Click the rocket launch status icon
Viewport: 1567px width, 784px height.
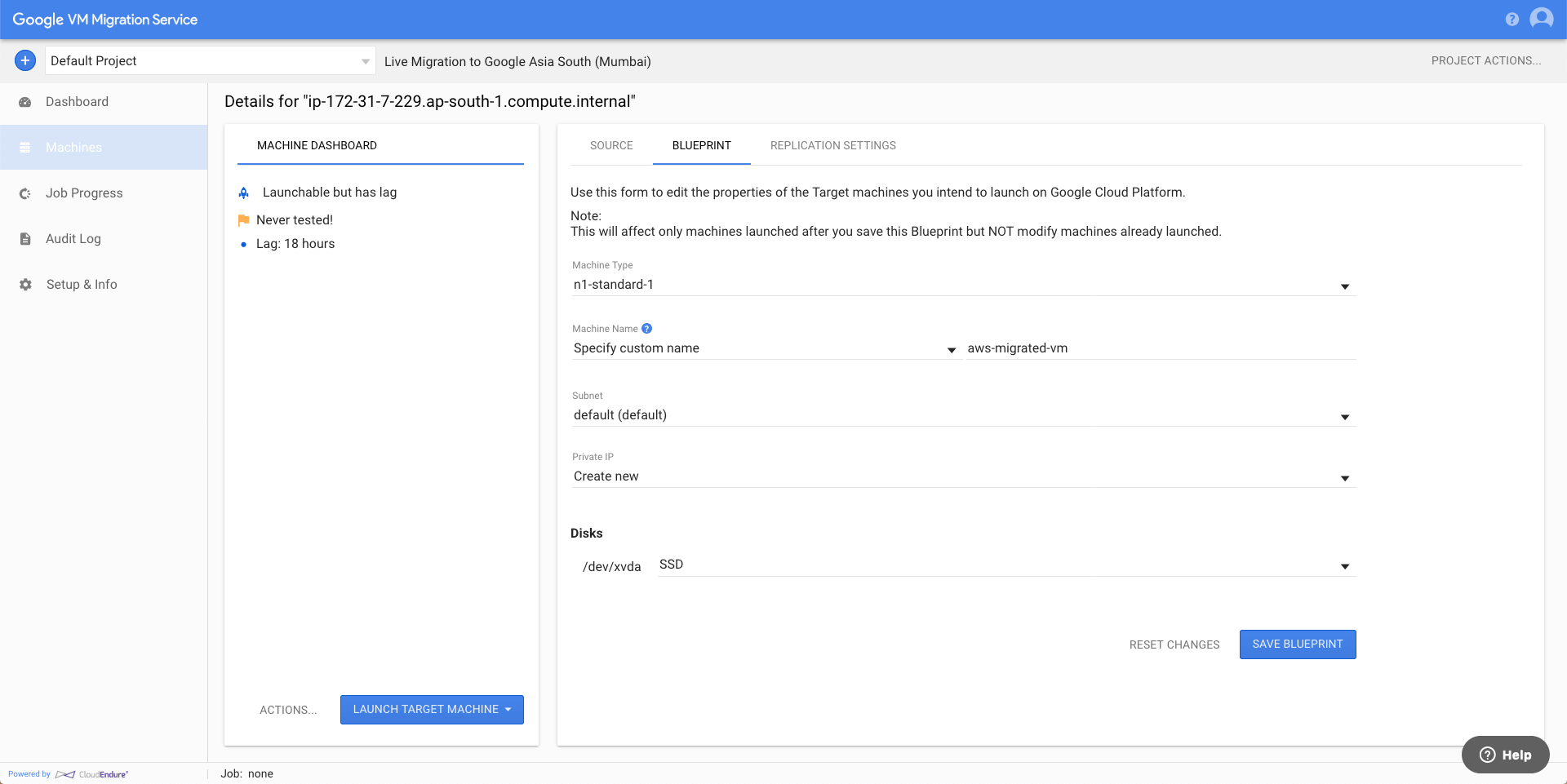[243, 193]
